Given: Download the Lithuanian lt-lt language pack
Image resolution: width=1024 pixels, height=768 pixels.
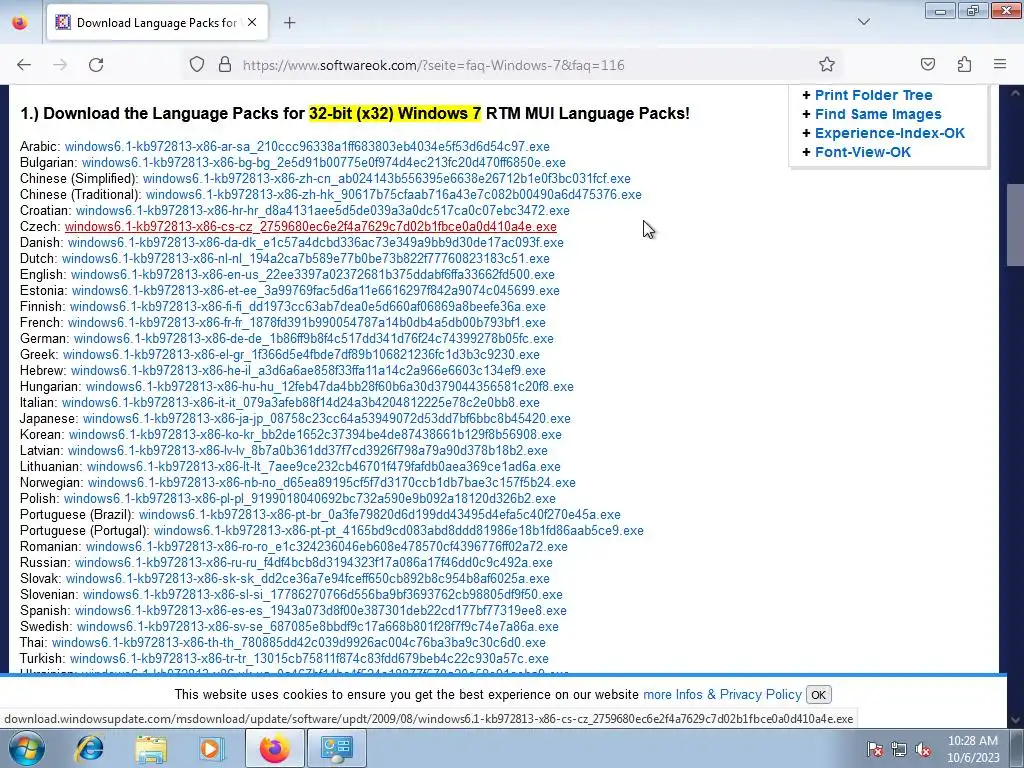Looking at the screenshot, I should coord(323,466).
